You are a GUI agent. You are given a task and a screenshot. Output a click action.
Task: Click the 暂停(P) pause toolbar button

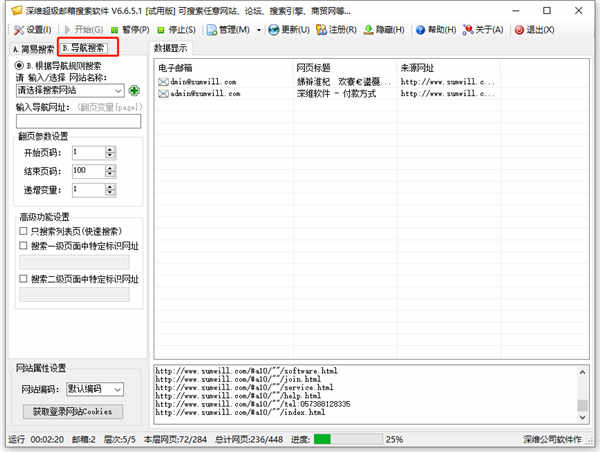click(130, 29)
